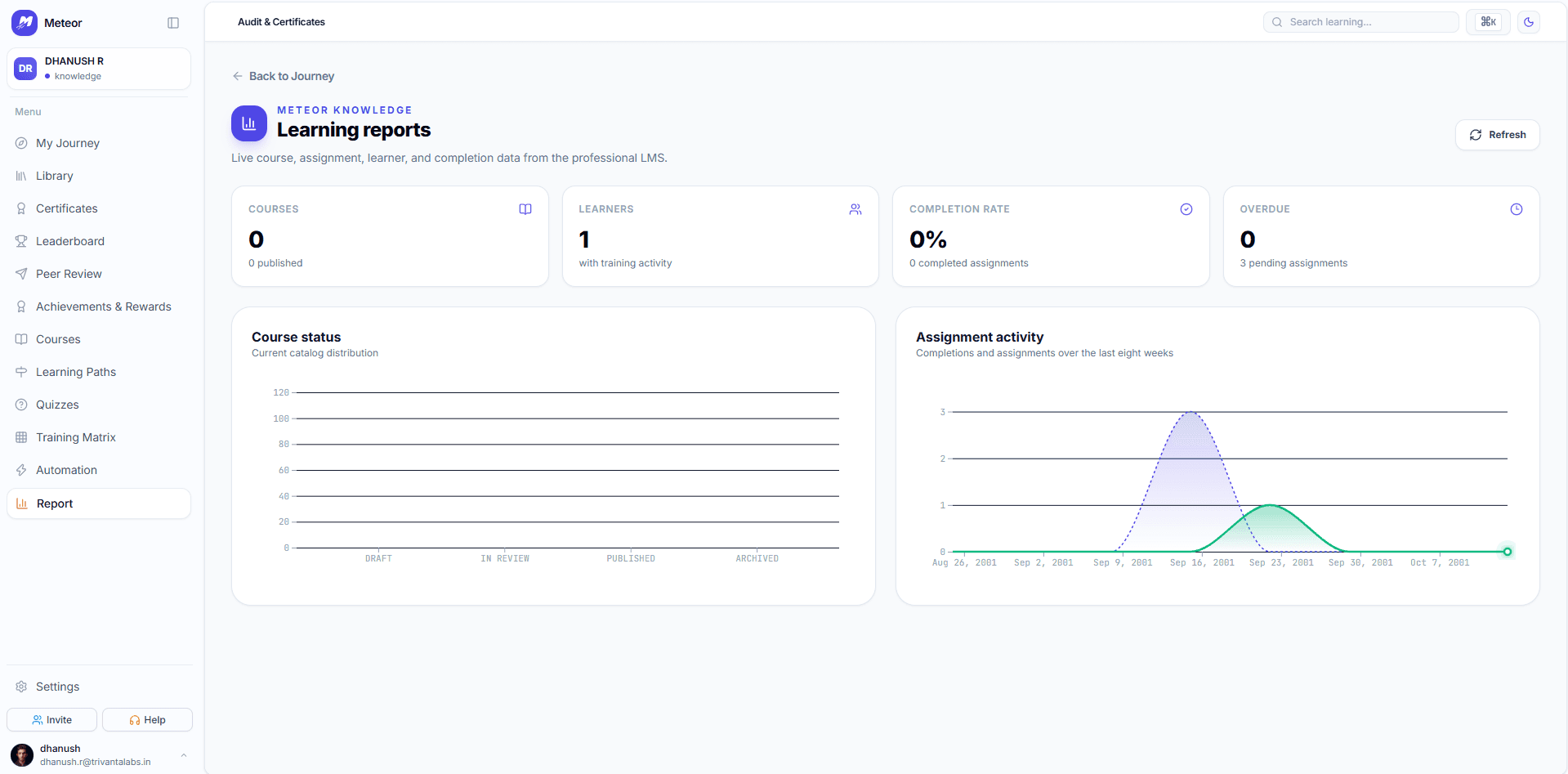Click the Invite button
This screenshot has height=774, width=1568.
coord(52,720)
